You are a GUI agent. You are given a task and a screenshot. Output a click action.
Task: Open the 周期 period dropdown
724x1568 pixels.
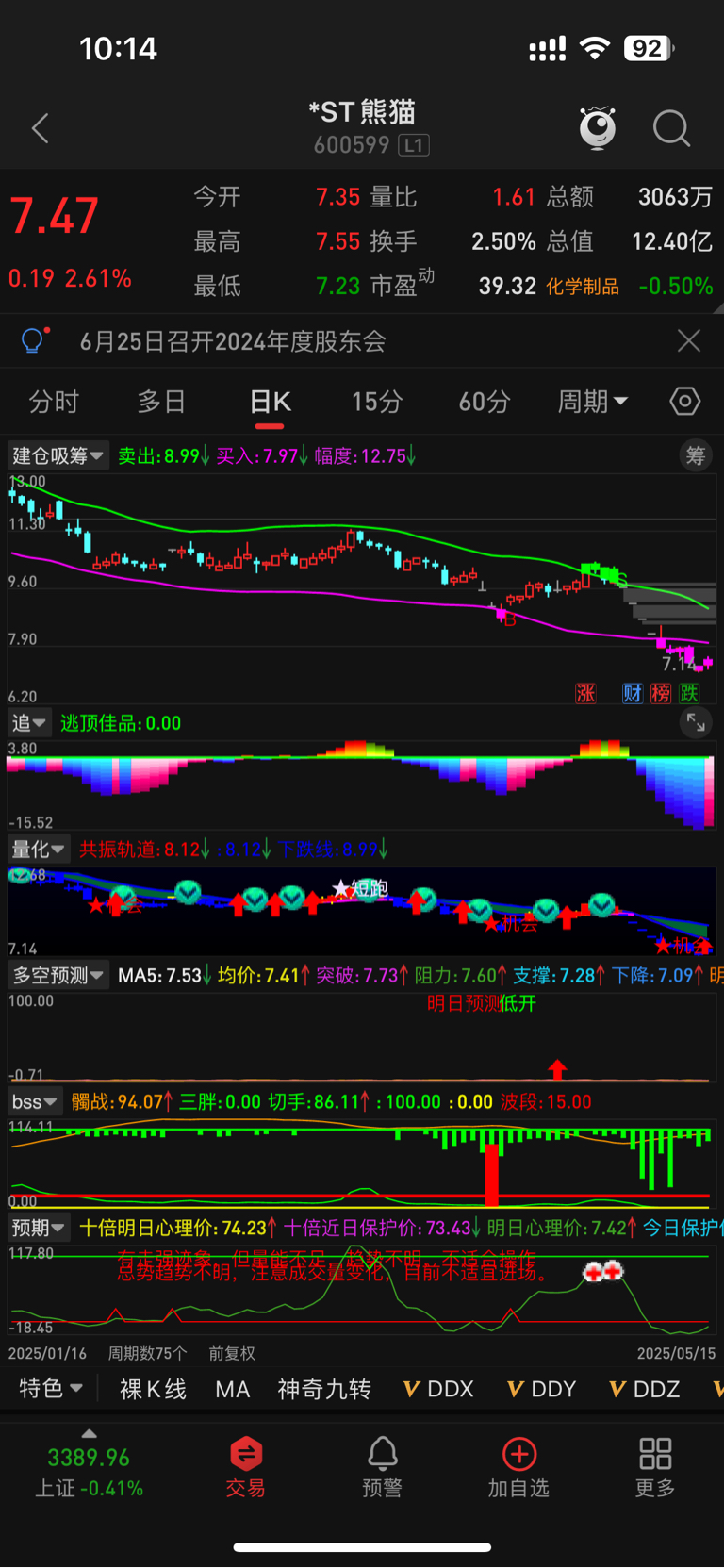click(593, 402)
